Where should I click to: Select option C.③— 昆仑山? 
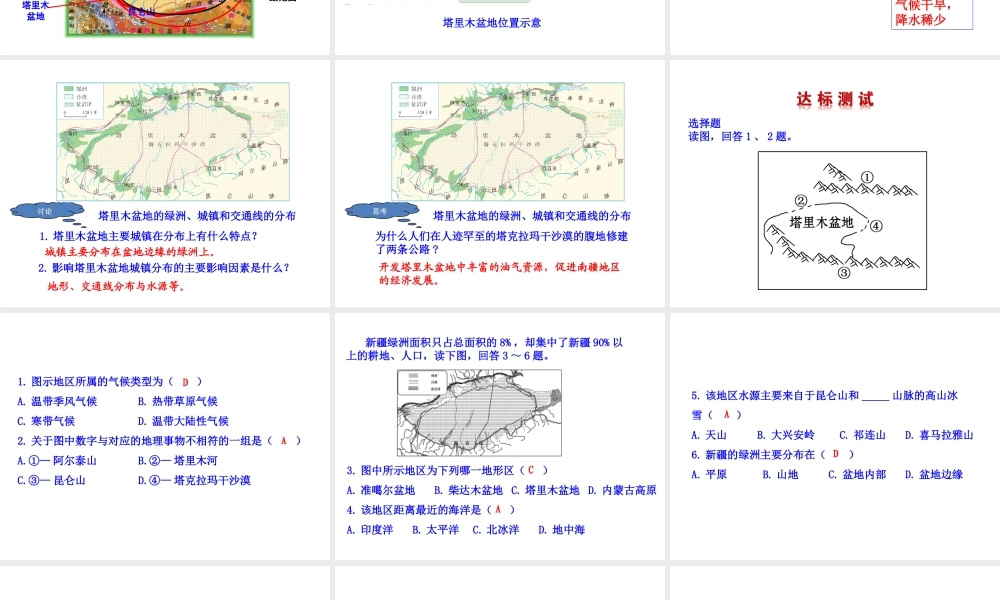pyautogui.click(x=51, y=481)
